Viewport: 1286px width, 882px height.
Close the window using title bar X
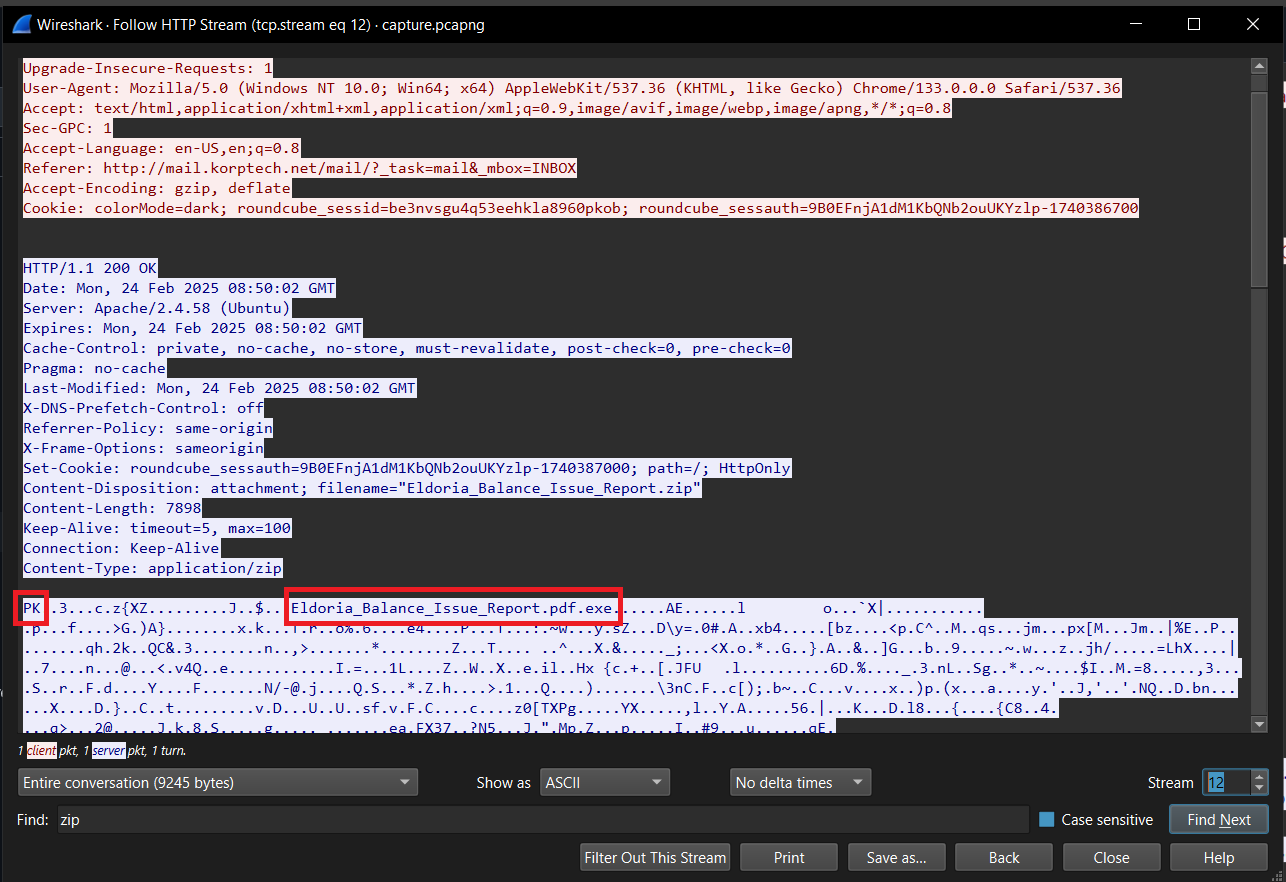pos(1250,24)
